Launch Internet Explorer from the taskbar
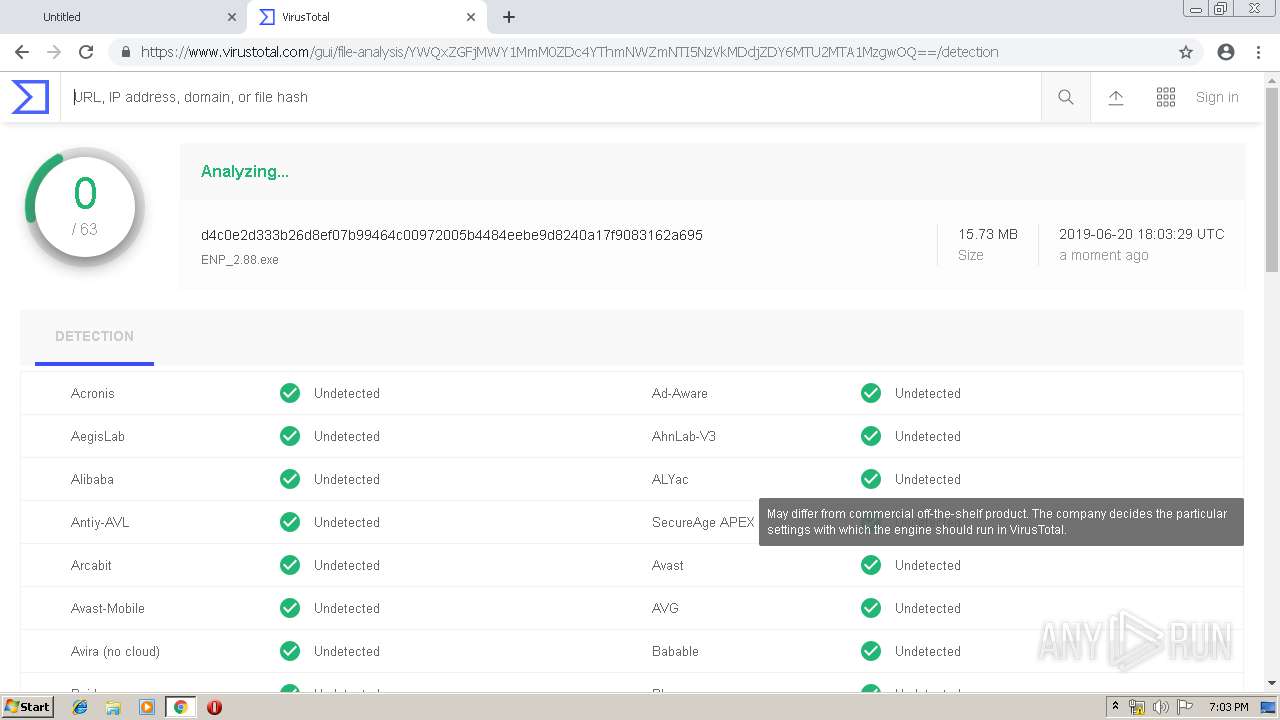This screenshot has height=720, width=1280. (80, 707)
